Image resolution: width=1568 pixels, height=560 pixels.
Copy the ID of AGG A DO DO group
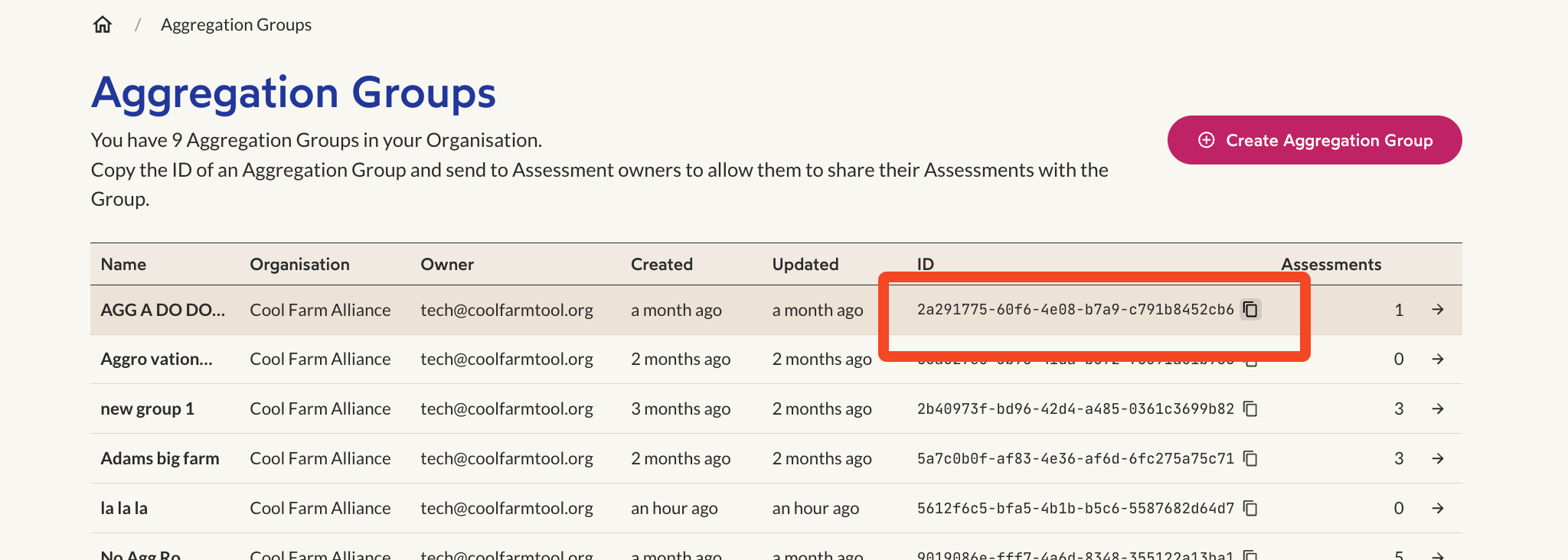point(1250,309)
